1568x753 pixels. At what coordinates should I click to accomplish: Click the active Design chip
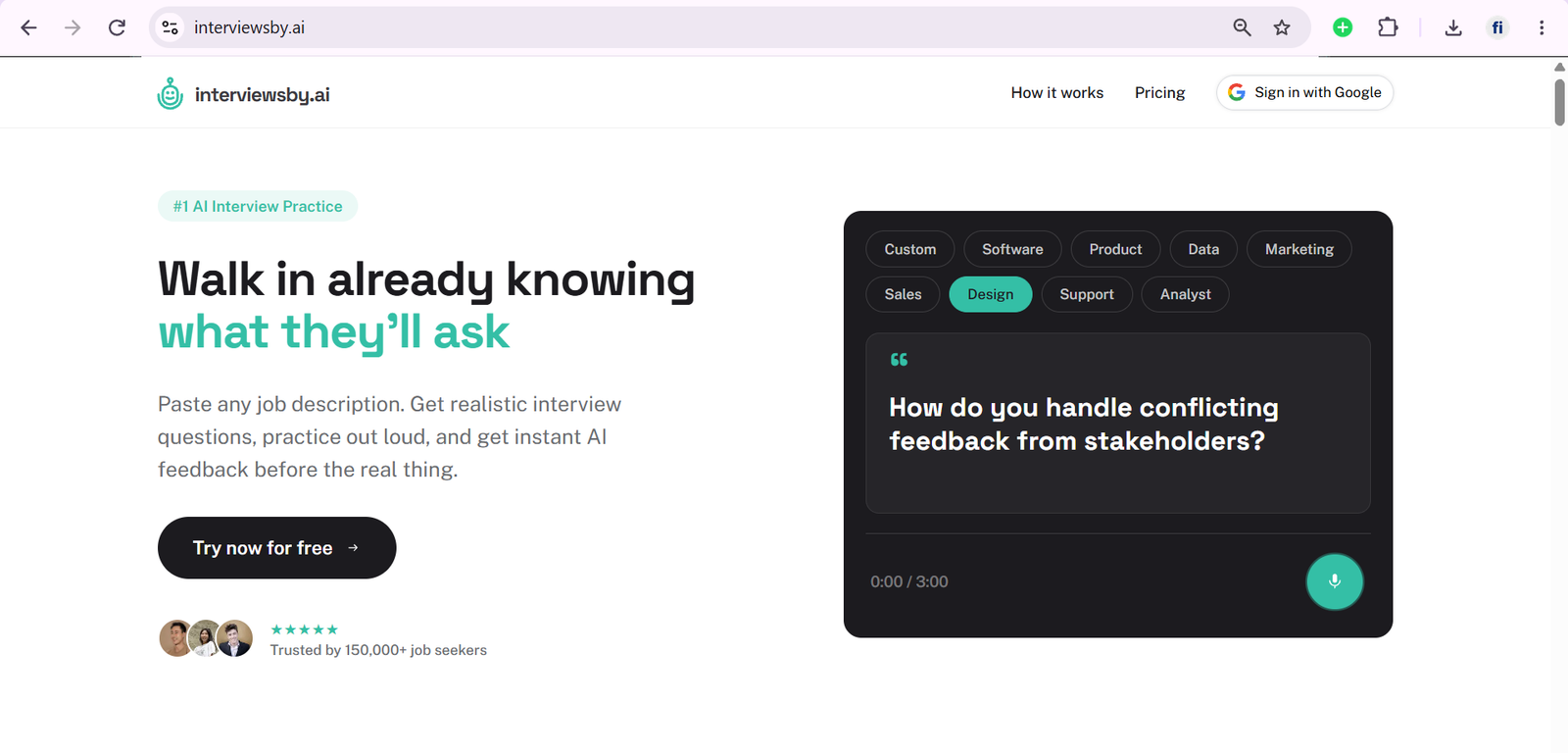(991, 294)
